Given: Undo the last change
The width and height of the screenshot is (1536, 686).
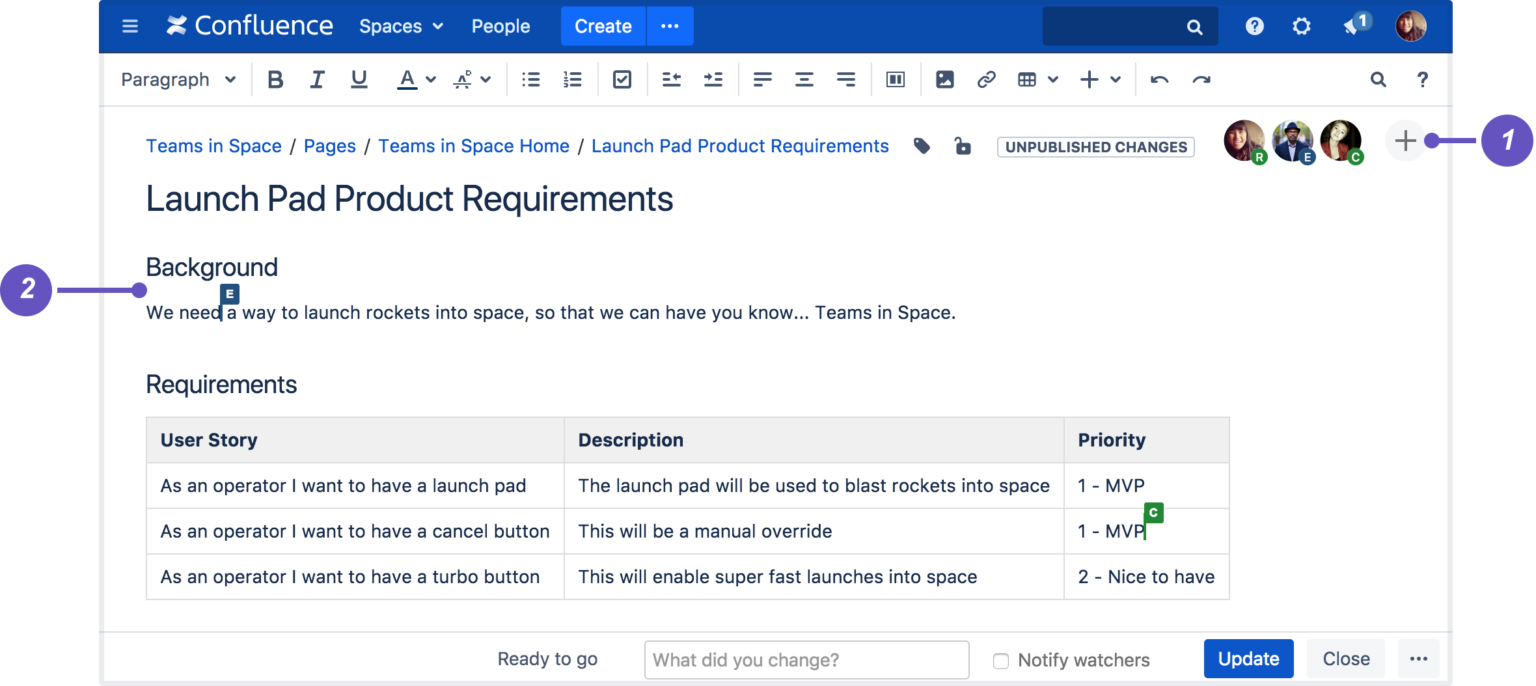Looking at the screenshot, I should [x=1159, y=79].
